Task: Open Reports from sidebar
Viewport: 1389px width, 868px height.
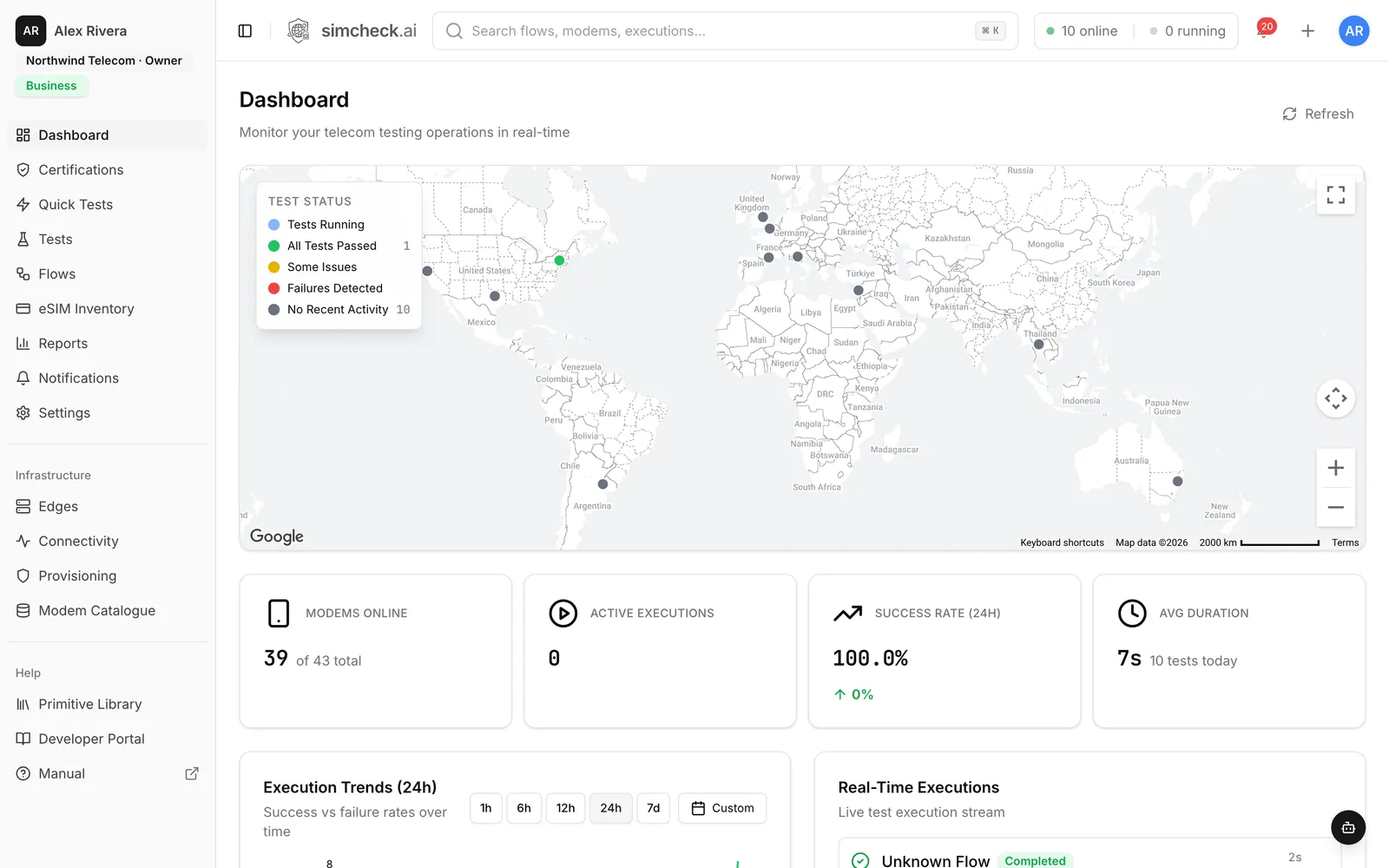Action: (108, 344)
